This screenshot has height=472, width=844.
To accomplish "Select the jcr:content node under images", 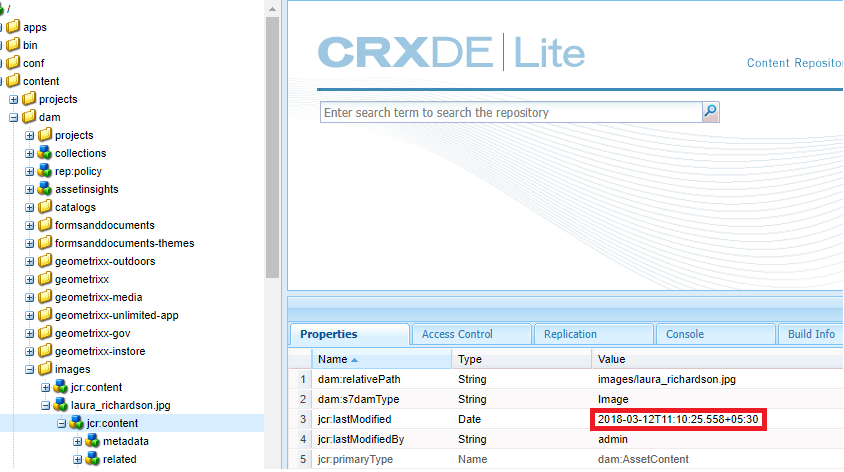I will click(96, 387).
